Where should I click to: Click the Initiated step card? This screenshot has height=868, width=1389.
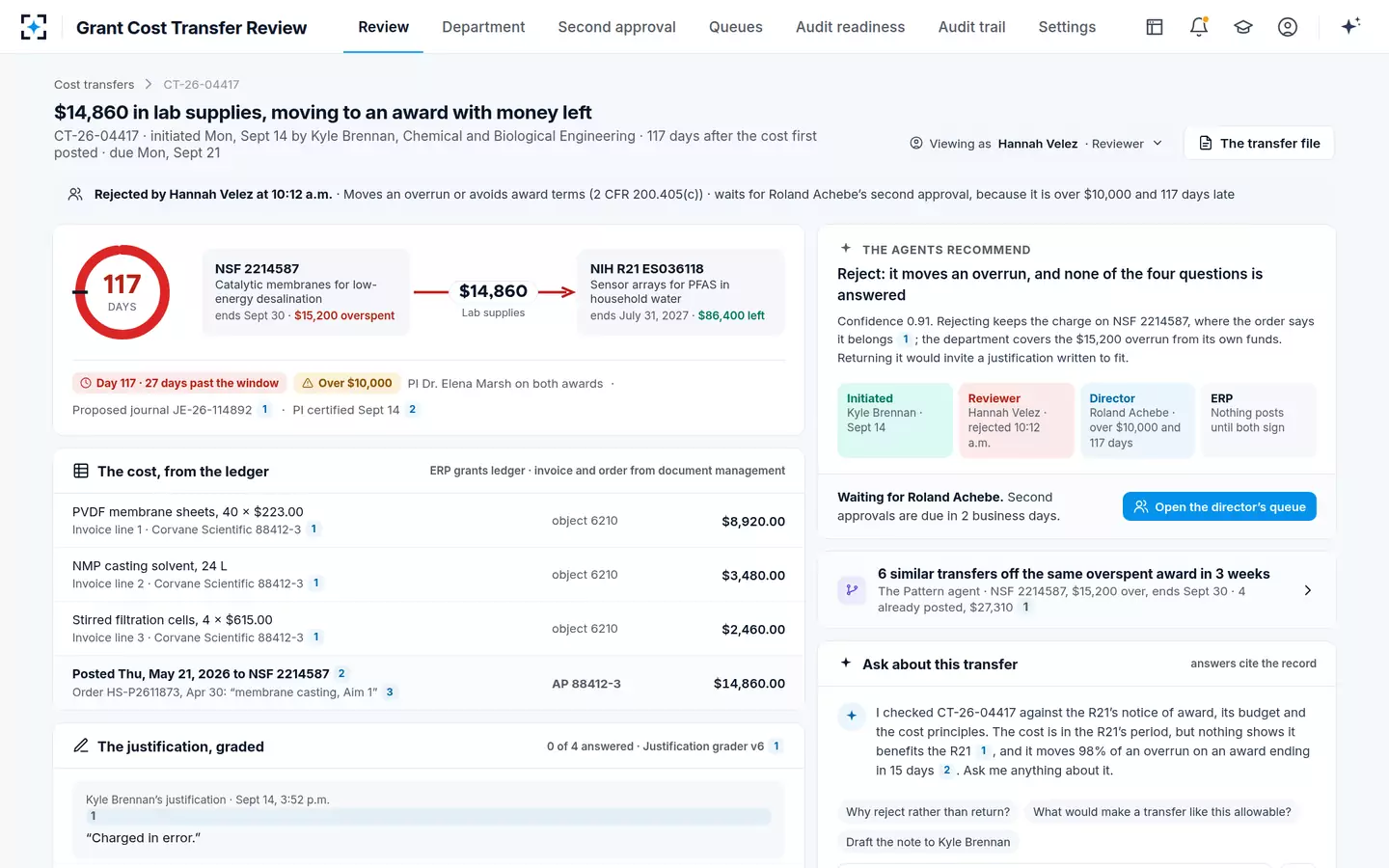895,420
